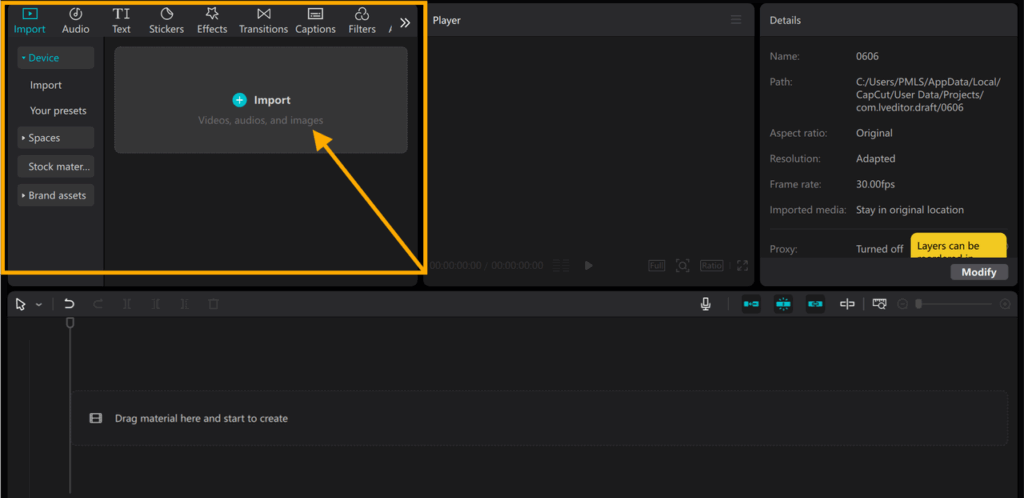Switch to the Transitions tab
The width and height of the screenshot is (1024, 498).
(263, 20)
